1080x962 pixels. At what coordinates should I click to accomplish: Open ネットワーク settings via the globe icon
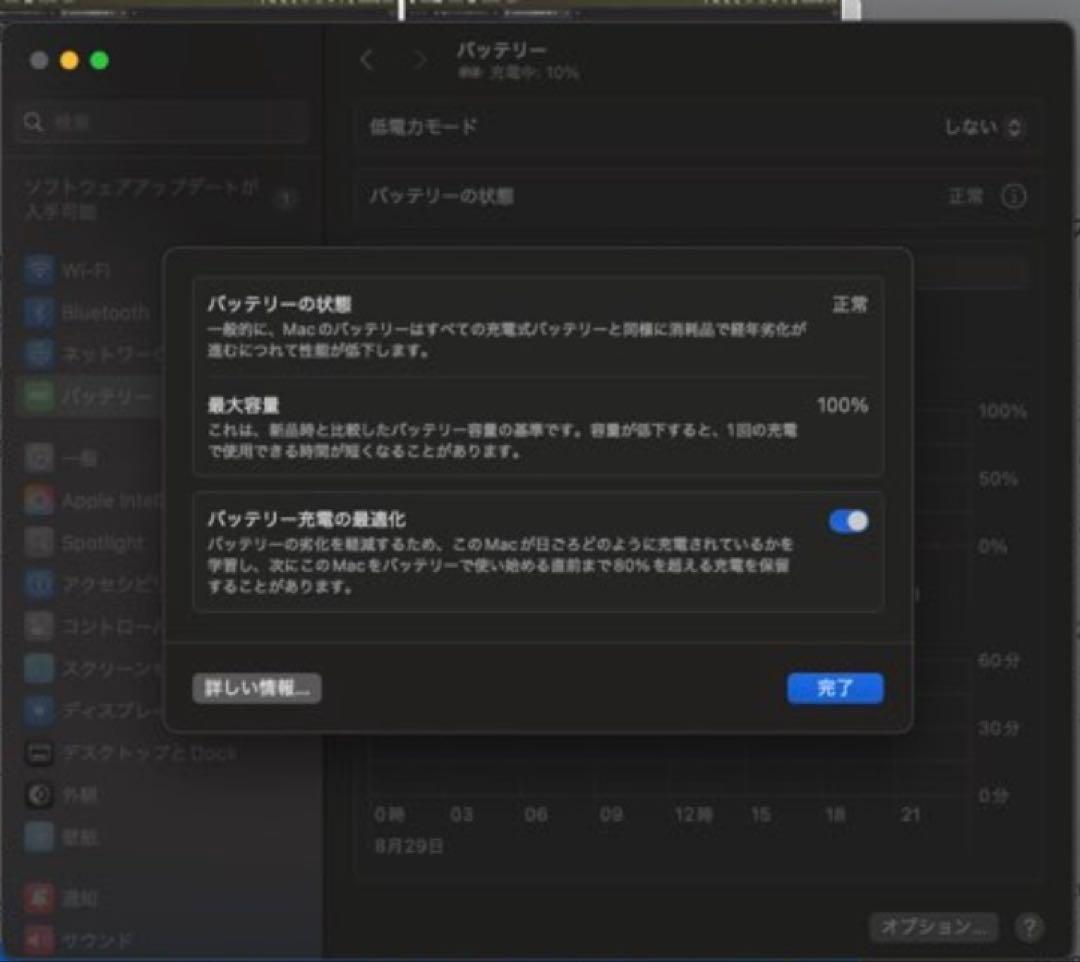pos(40,354)
